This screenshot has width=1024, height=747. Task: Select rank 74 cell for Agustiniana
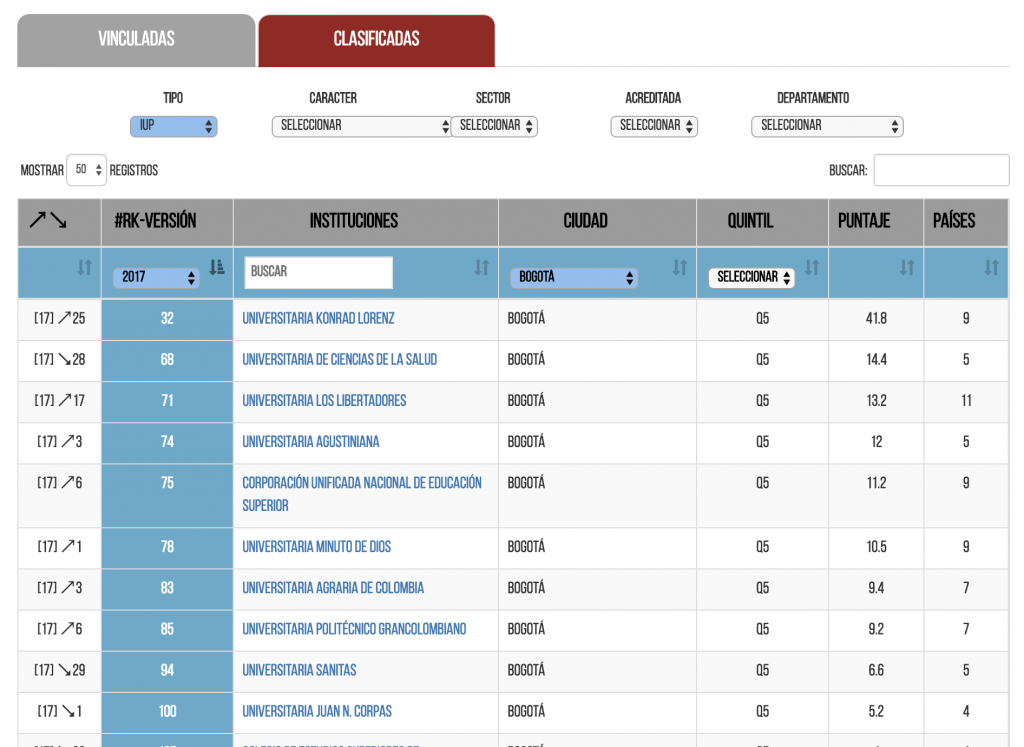[x=167, y=443]
